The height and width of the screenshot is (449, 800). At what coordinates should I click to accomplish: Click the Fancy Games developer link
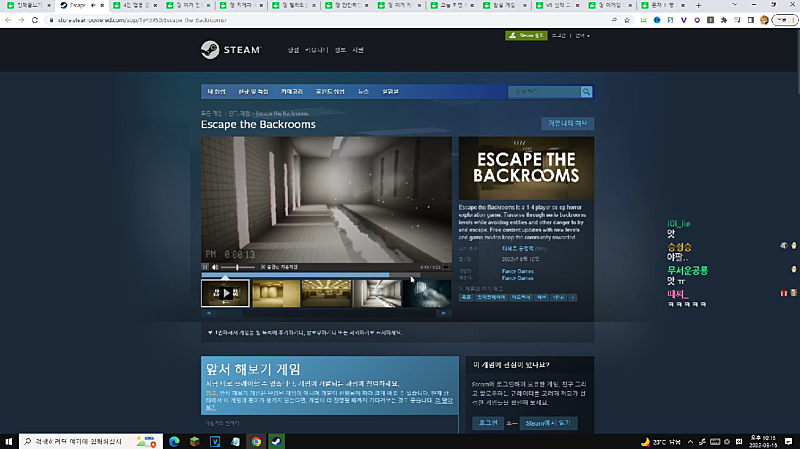click(x=517, y=271)
